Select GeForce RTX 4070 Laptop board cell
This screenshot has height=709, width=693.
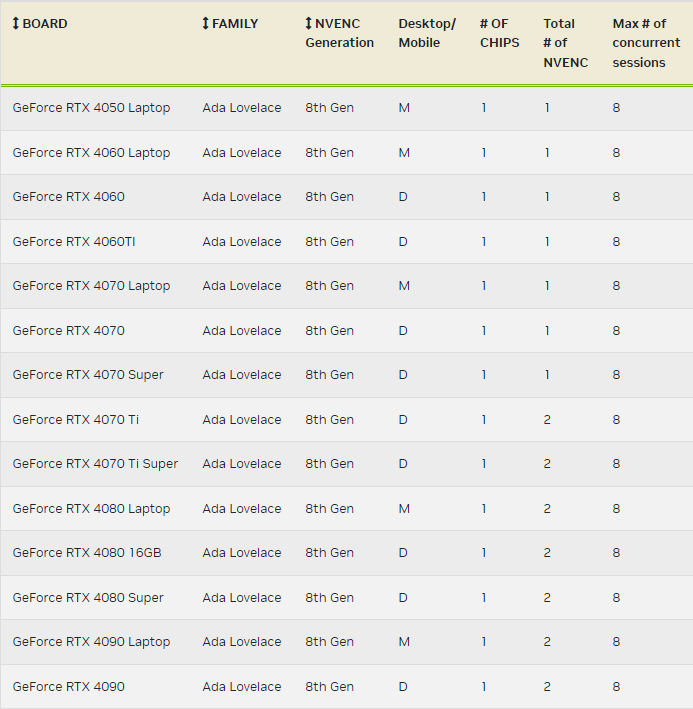(x=91, y=286)
